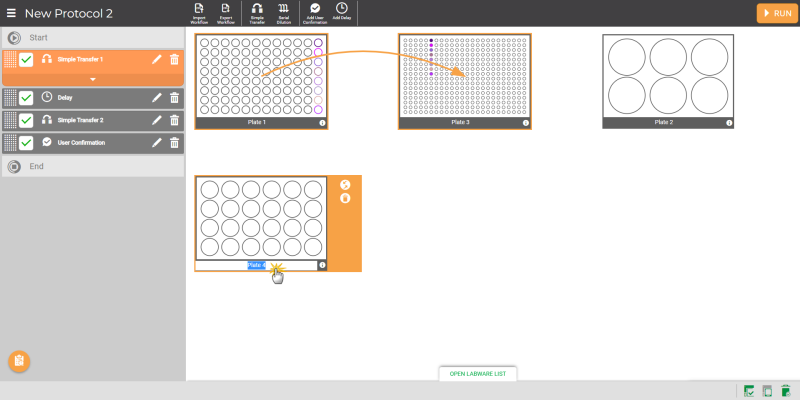Toggle the Delay step checkbox

pyautogui.click(x=26, y=98)
